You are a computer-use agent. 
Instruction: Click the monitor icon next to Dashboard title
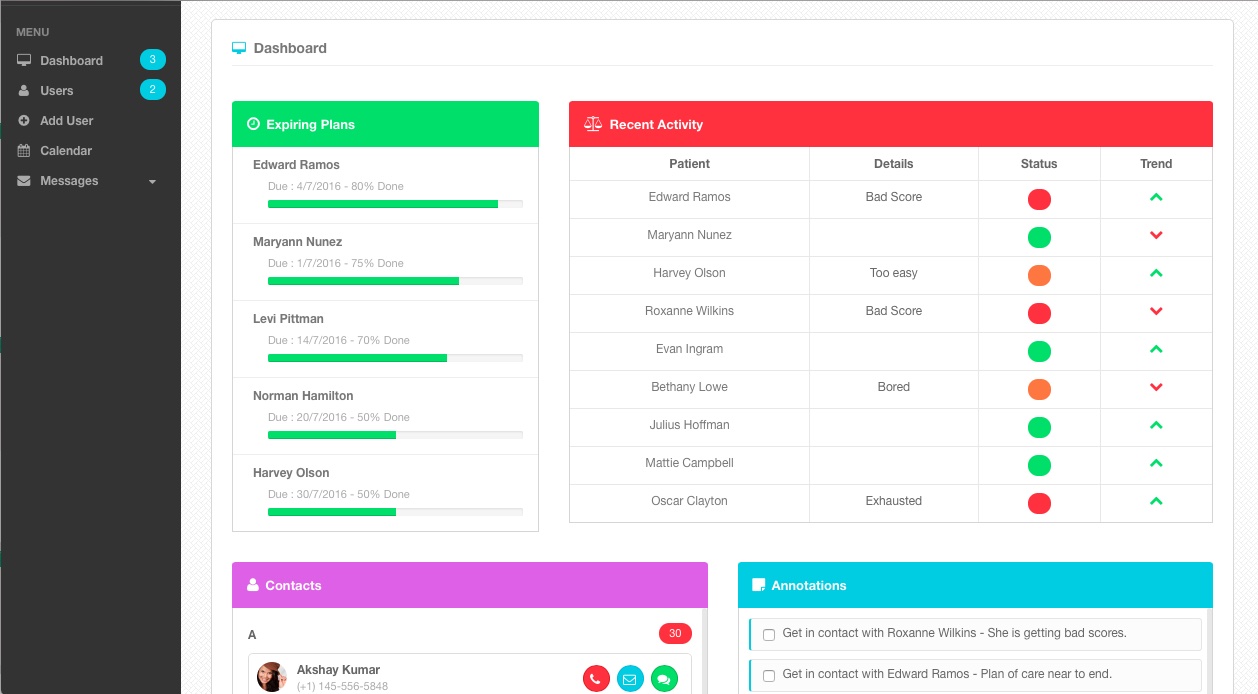coord(239,47)
